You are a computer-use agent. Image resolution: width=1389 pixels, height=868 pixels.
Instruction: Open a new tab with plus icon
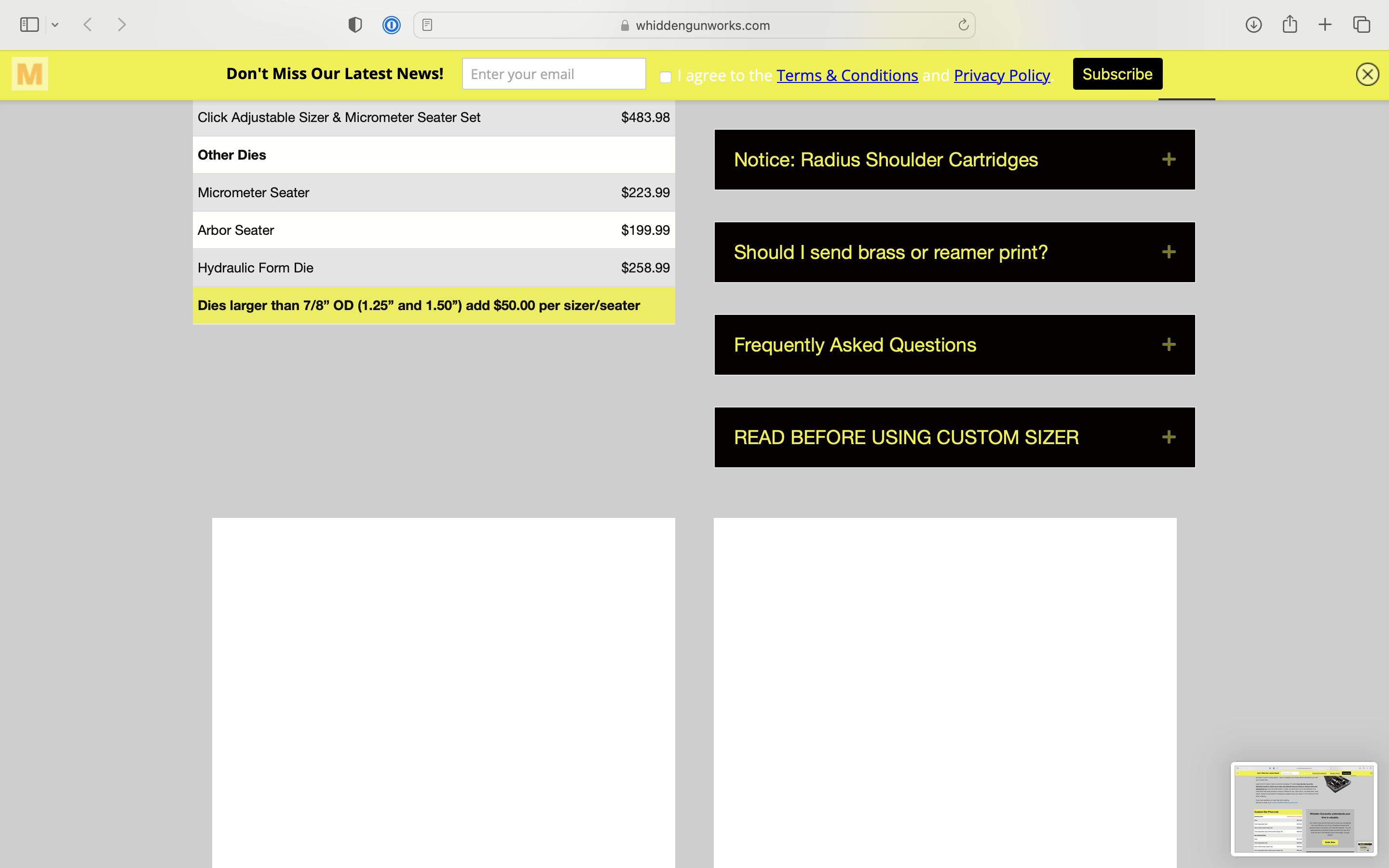[1325, 25]
